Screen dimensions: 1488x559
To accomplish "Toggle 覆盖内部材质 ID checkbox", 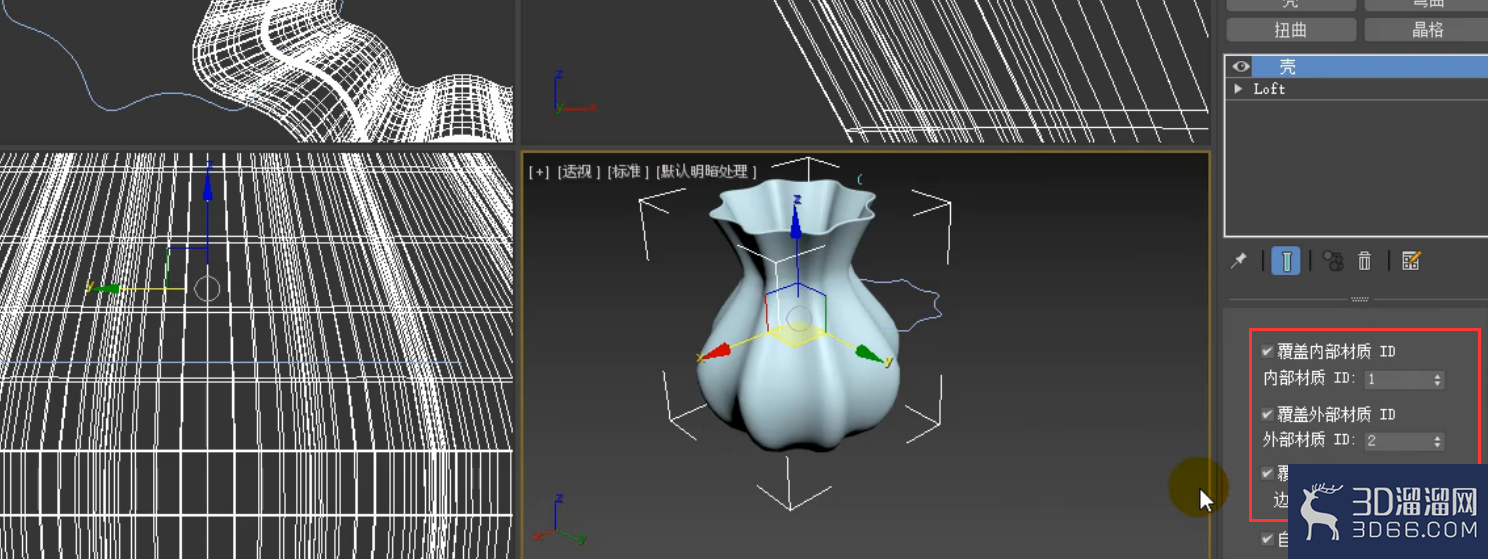I will [x=1268, y=352].
